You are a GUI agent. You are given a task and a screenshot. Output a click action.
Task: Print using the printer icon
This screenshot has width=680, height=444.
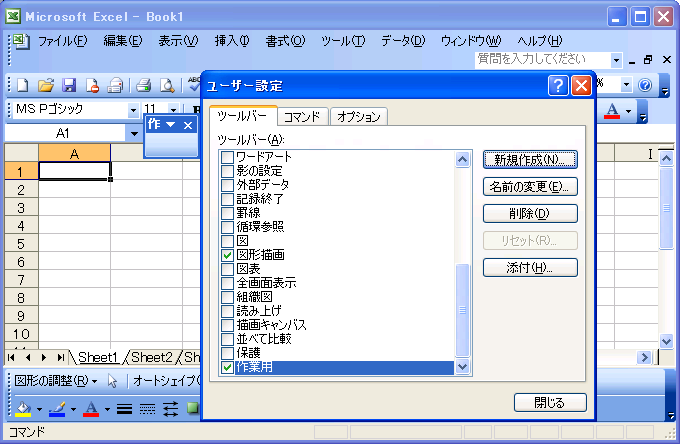pos(144,85)
